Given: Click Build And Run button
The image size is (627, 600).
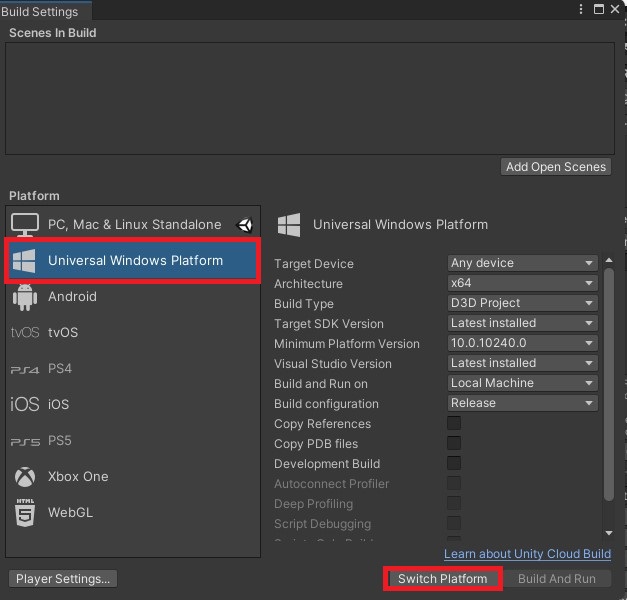Looking at the screenshot, I should (557, 578).
